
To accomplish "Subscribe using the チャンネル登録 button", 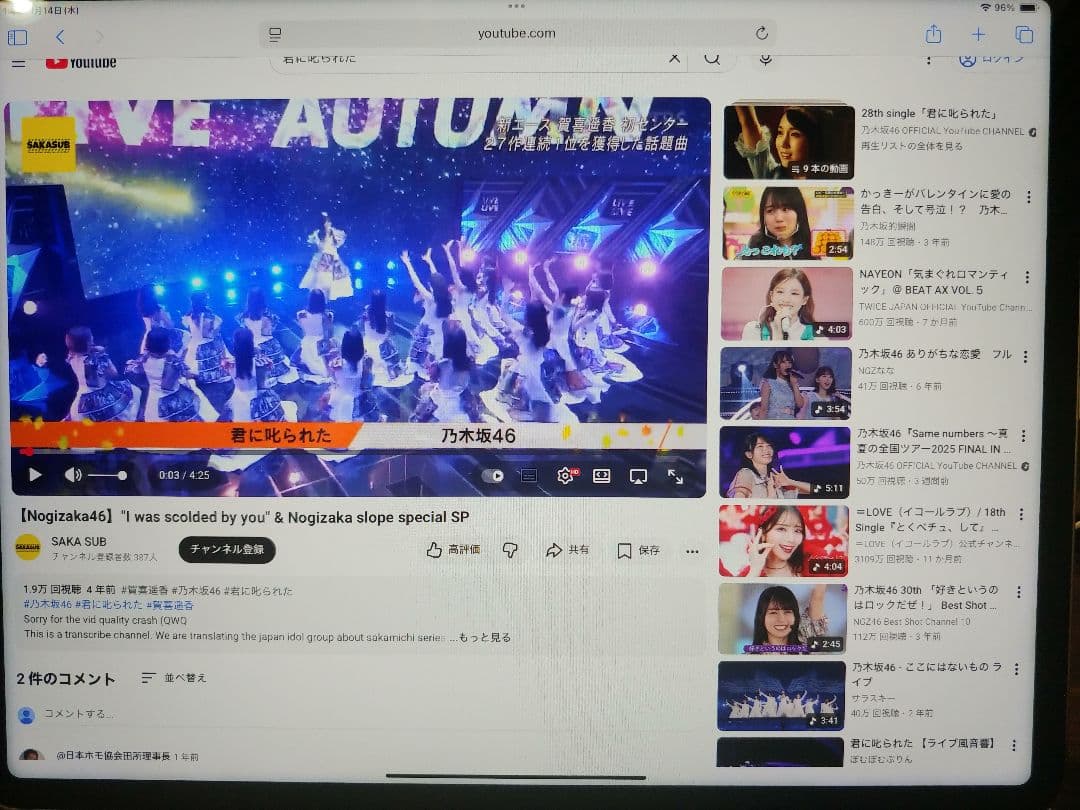I will coord(227,550).
